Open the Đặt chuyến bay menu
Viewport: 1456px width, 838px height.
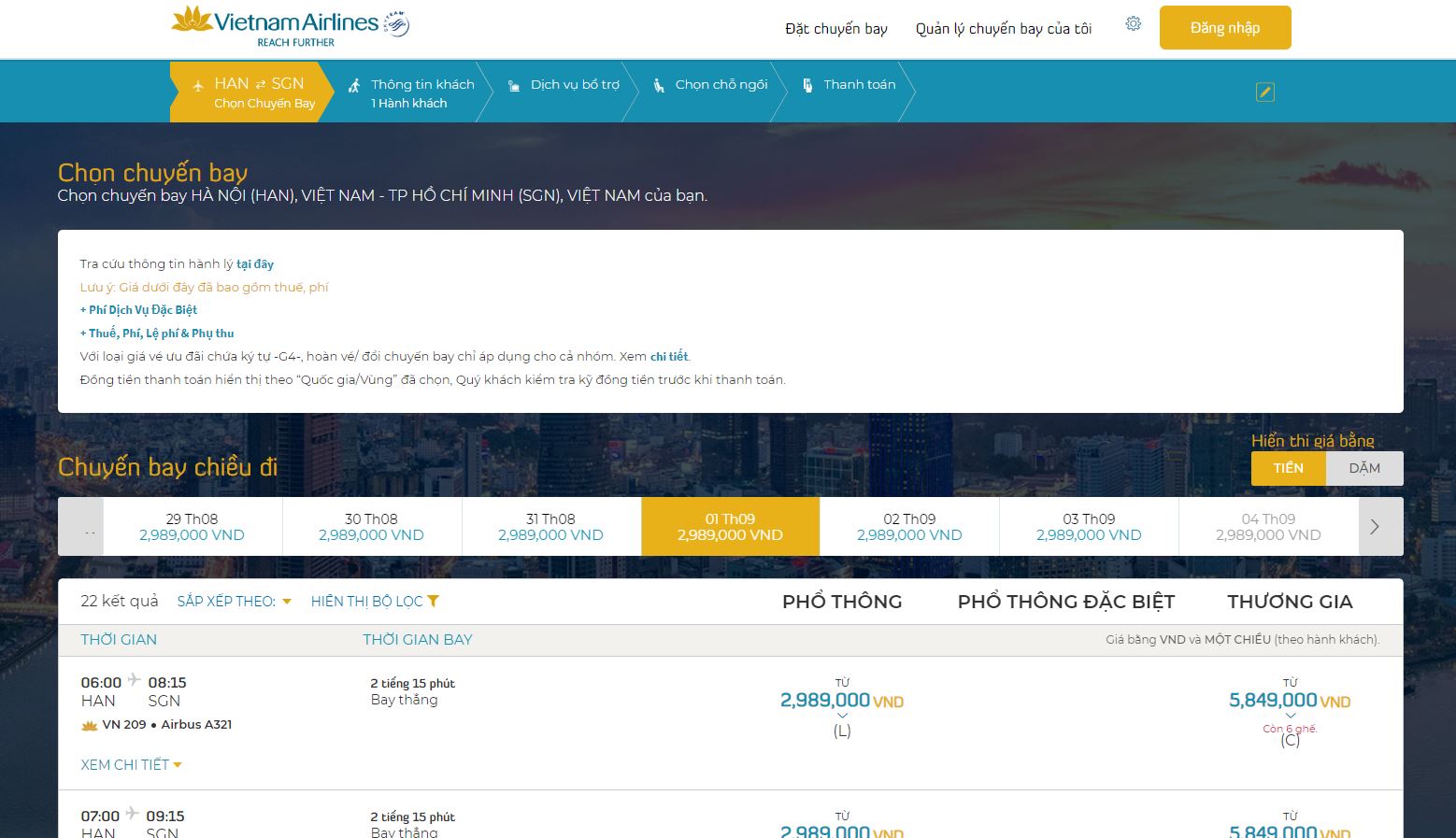(x=837, y=28)
